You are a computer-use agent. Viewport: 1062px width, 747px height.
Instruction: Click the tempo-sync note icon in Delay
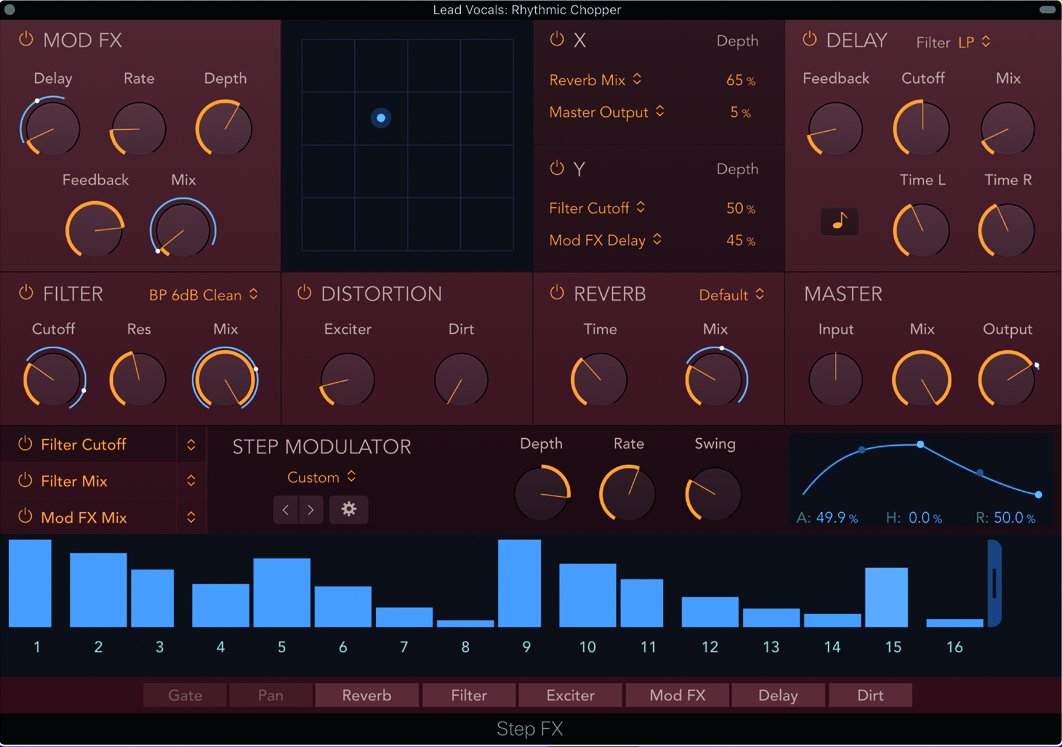tap(840, 219)
